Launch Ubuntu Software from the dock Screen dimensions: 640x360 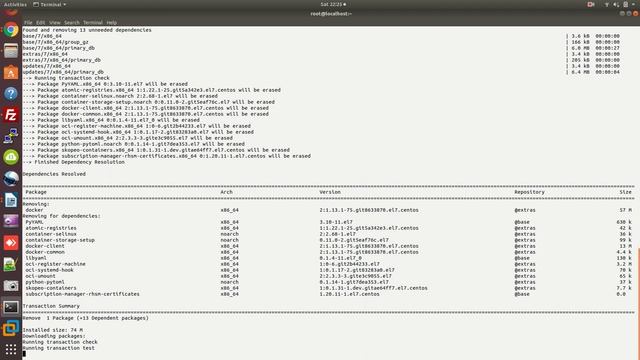(x=11, y=72)
